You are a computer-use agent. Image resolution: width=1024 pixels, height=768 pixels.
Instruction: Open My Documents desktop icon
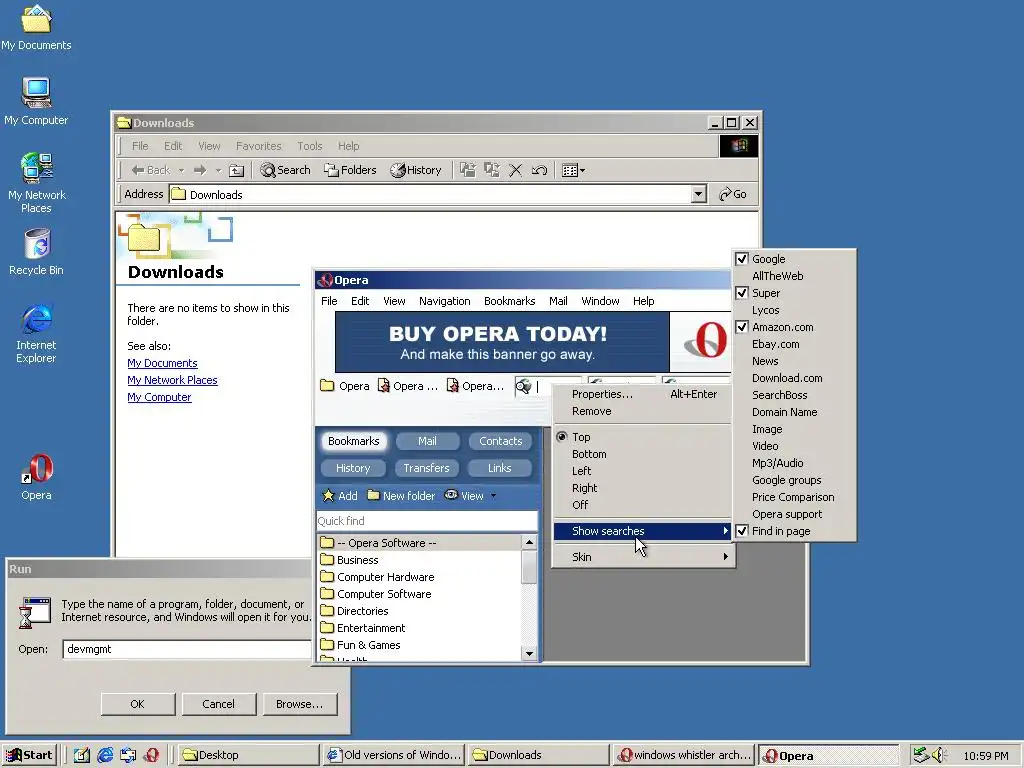(x=36, y=27)
